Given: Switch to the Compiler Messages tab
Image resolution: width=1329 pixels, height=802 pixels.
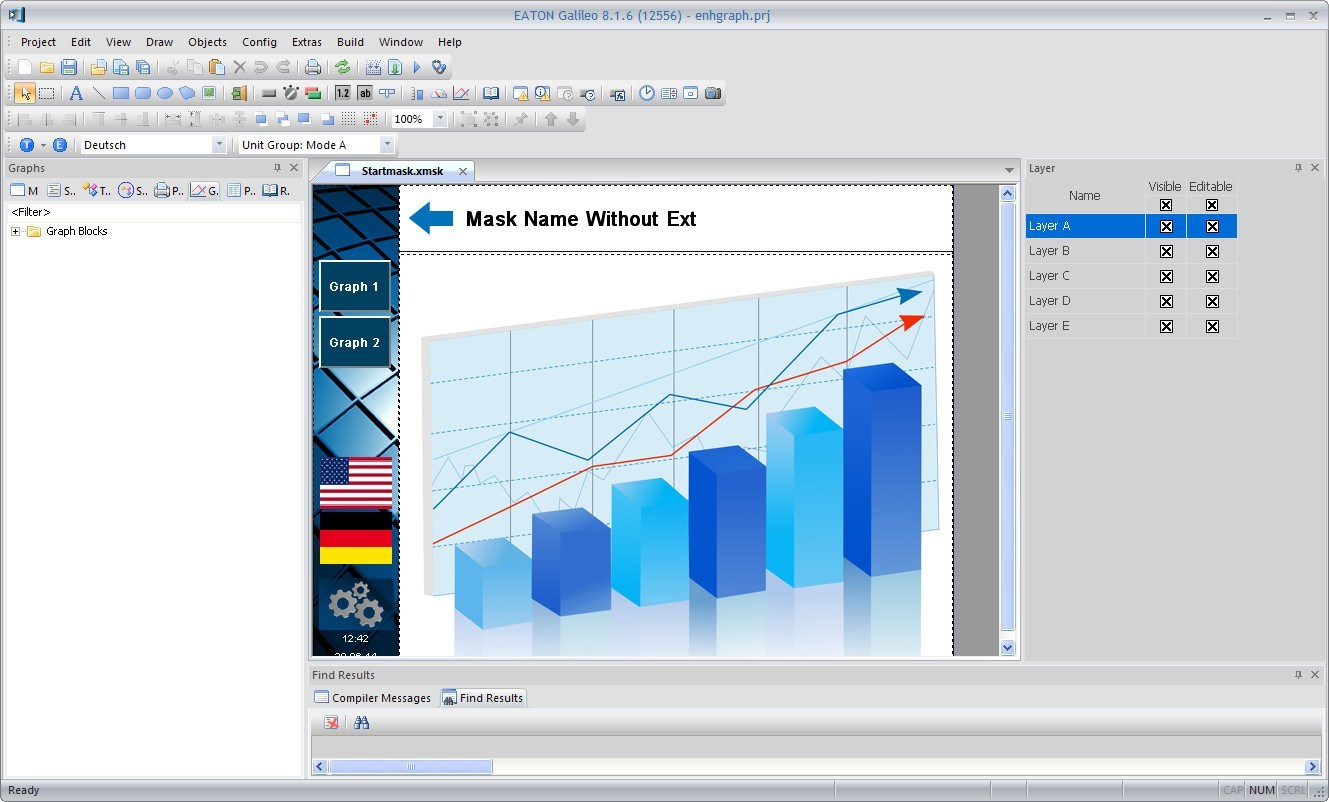Looking at the screenshot, I should 373,698.
